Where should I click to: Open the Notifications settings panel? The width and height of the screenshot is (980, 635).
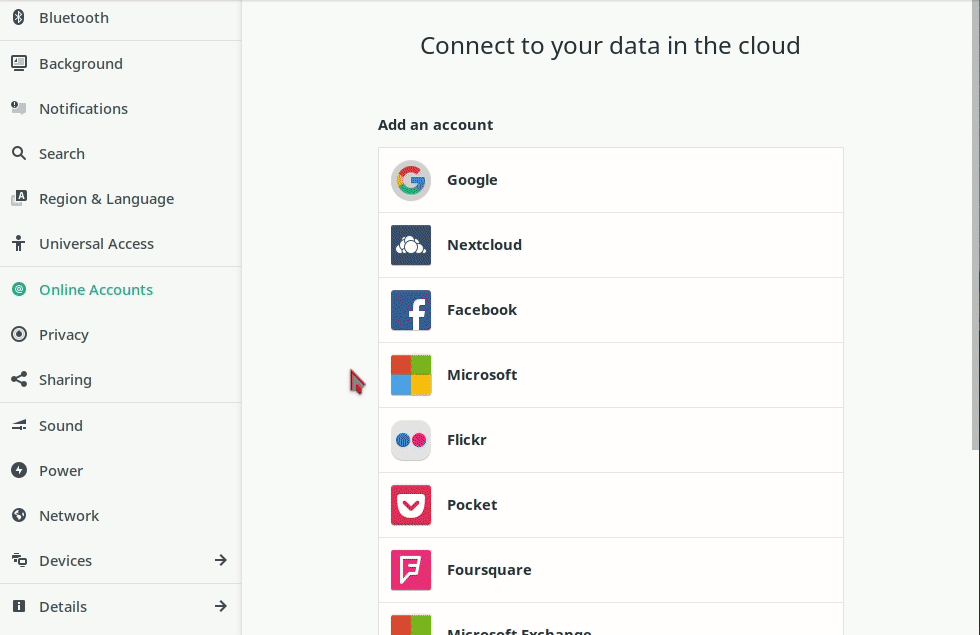[x=83, y=109]
